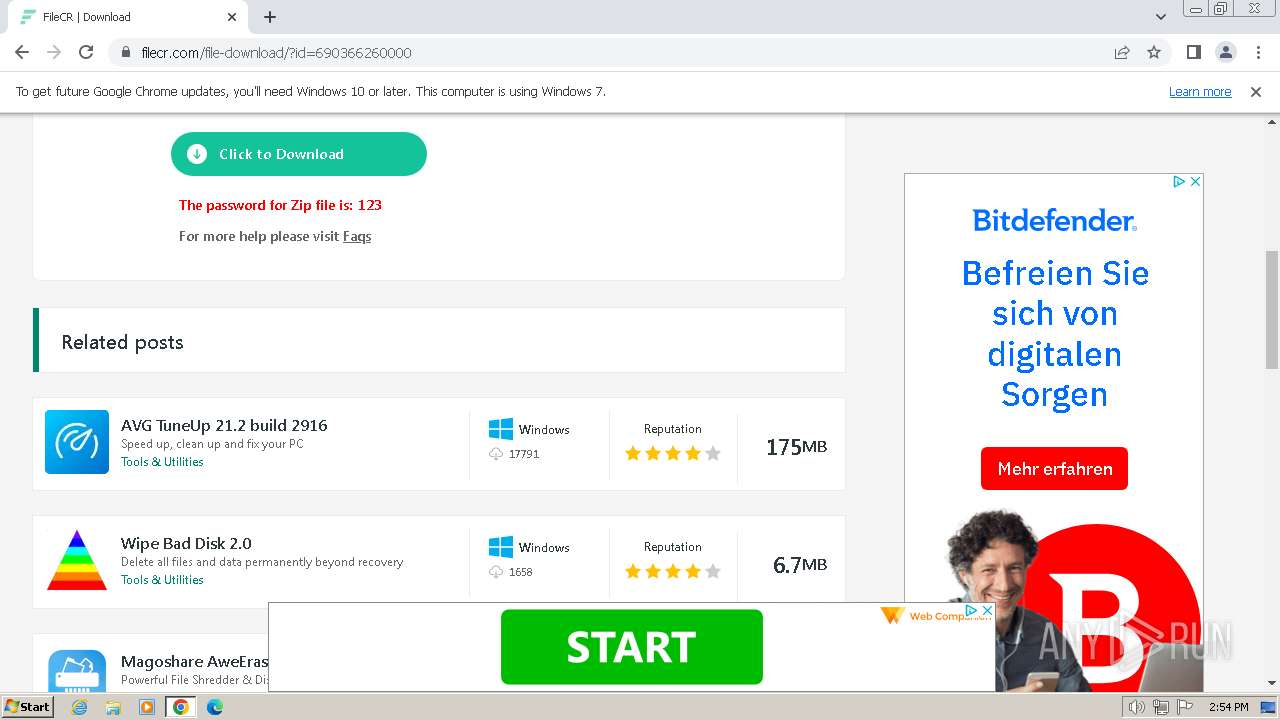Click the taskbar clock showing 2:54 PM

coord(1228,707)
